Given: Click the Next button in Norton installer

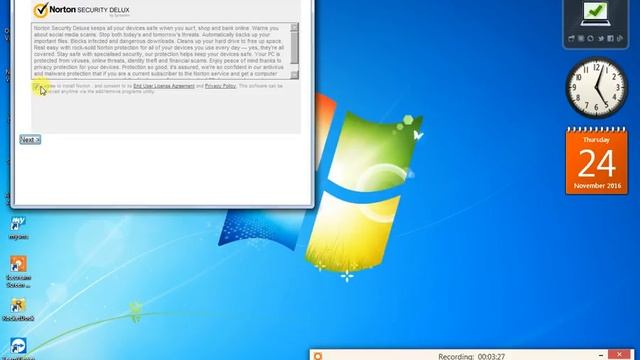Looking at the screenshot, I should click(30, 140).
